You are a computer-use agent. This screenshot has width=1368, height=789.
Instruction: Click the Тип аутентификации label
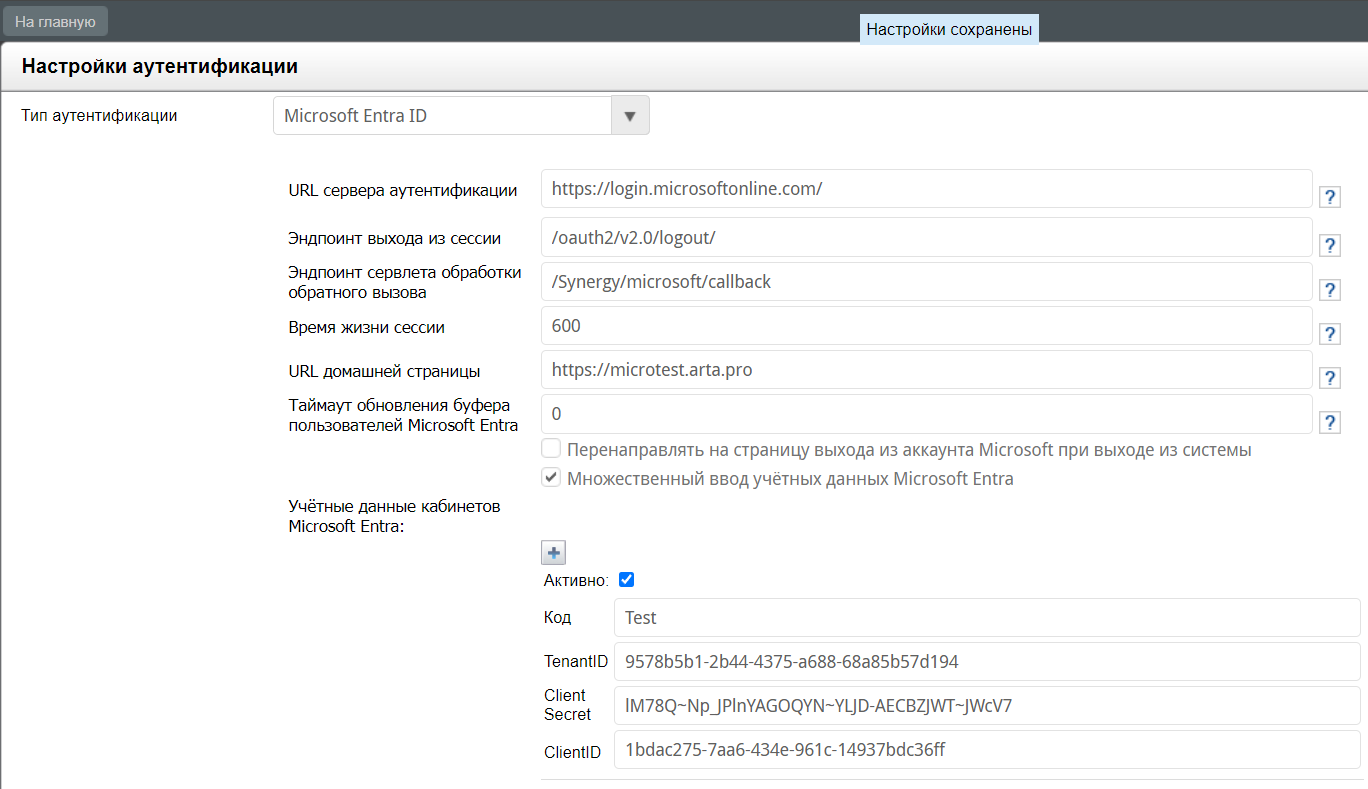[x=100, y=115]
